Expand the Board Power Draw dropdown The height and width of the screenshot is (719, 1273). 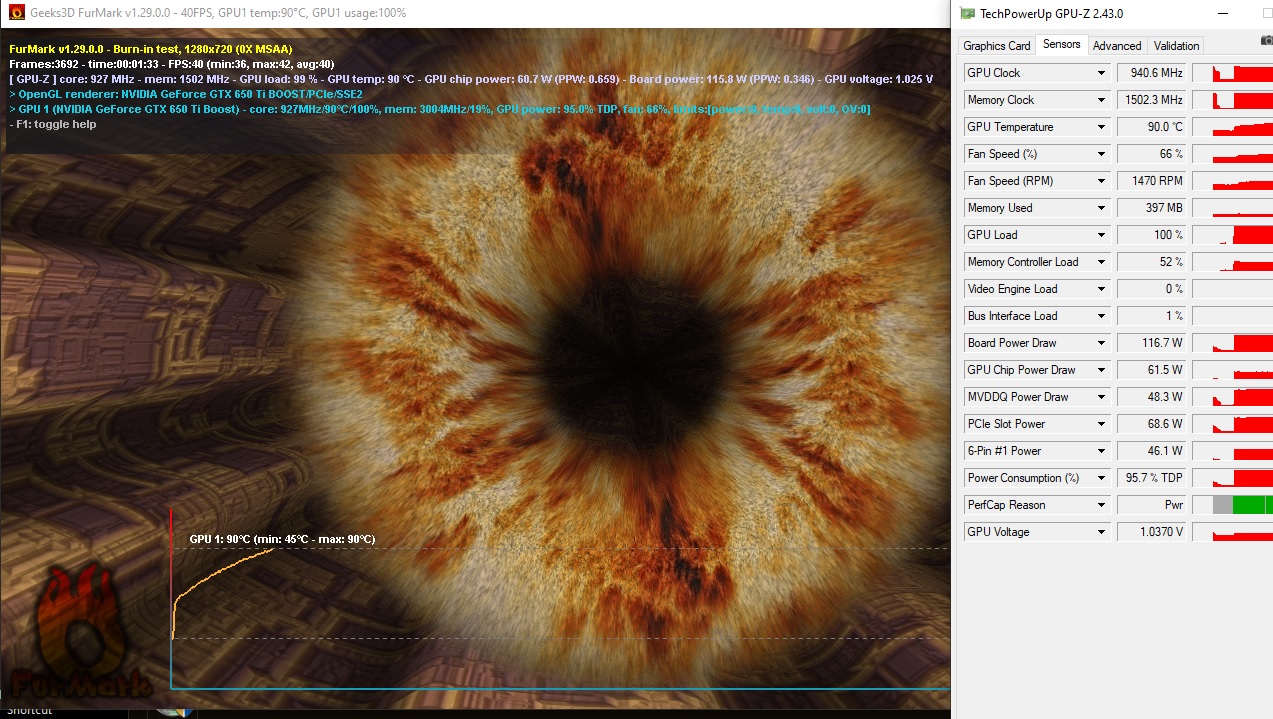click(x=1102, y=343)
